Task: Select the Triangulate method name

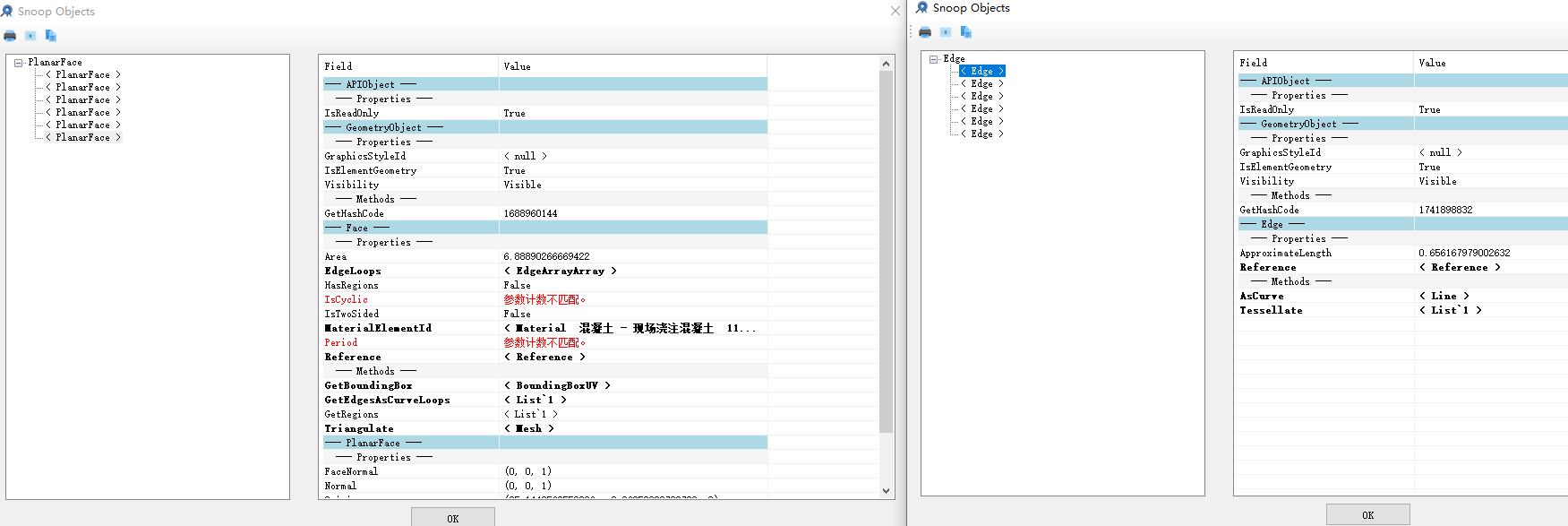Action: (358, 428)
